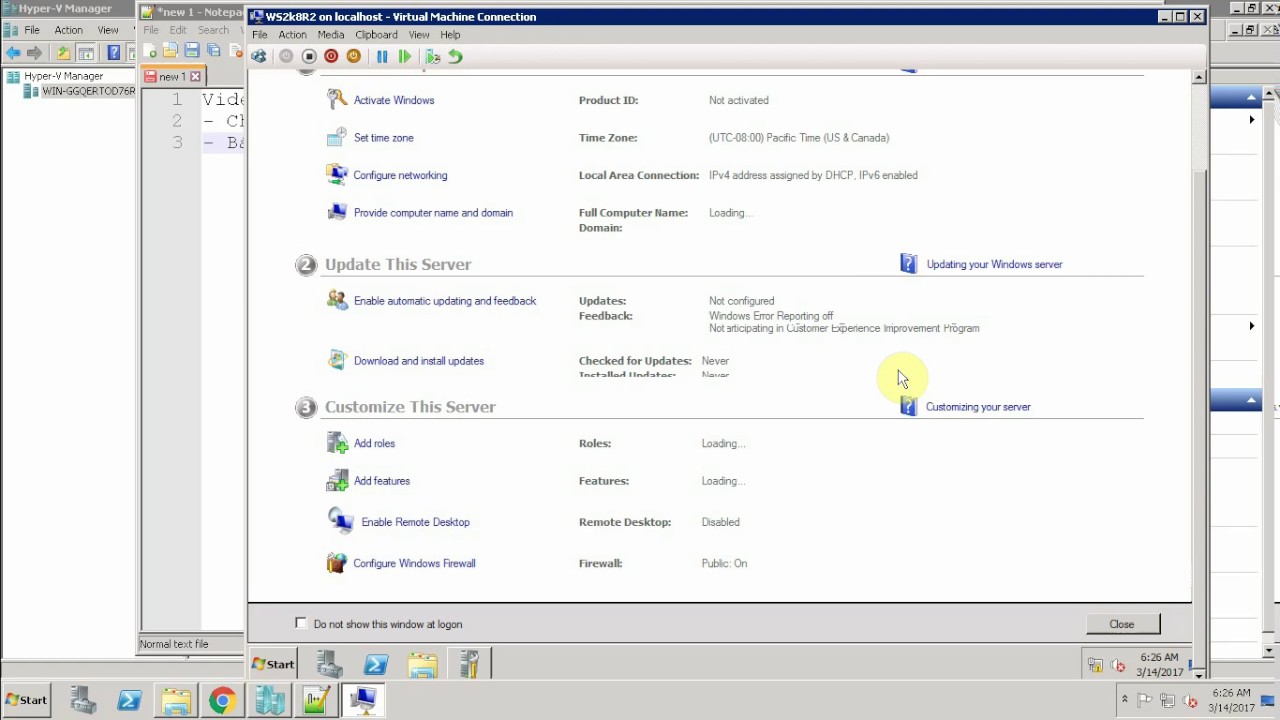Click the greyed Start VM toolbar button
The width and height of the screenshot is (1280, 720).
(286, 57)
